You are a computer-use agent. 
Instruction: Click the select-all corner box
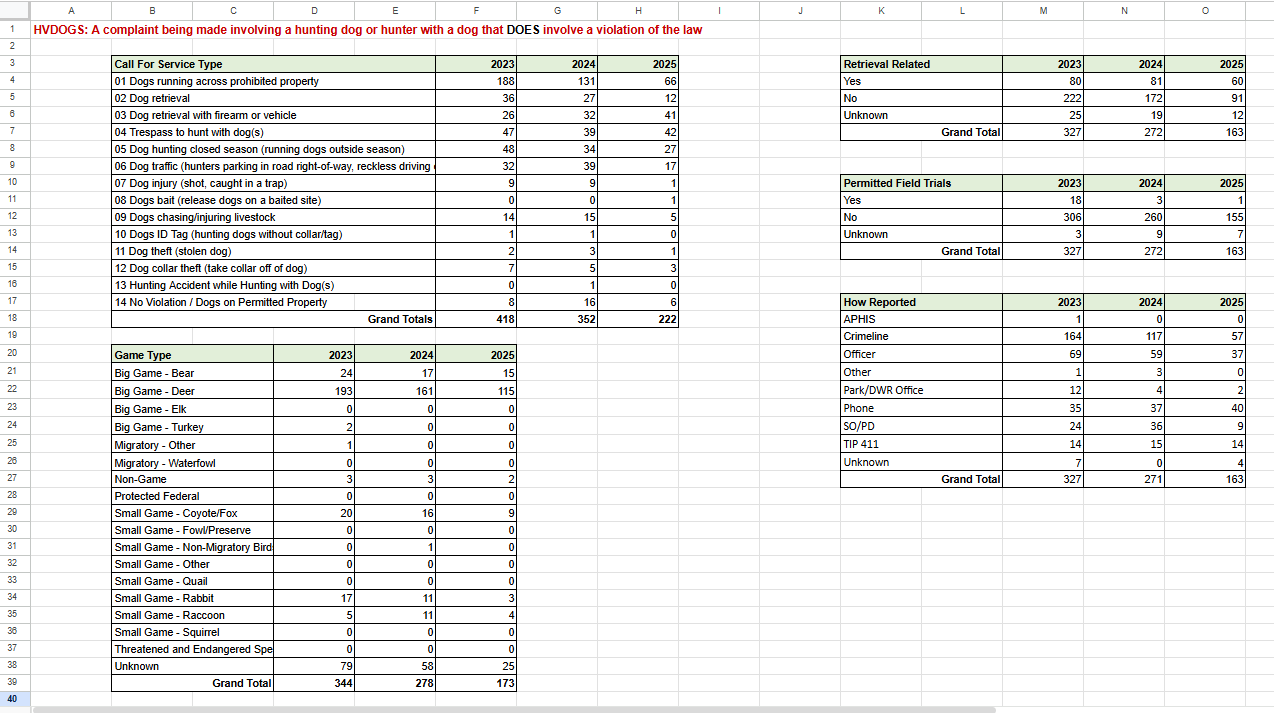13,10
